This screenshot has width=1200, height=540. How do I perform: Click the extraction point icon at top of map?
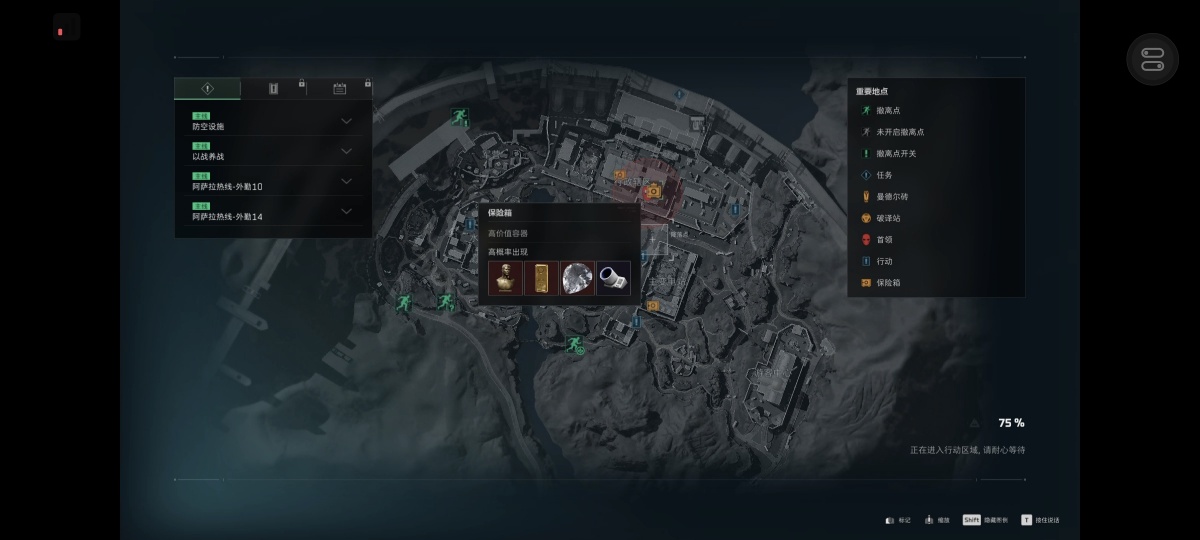coord(459,117)
